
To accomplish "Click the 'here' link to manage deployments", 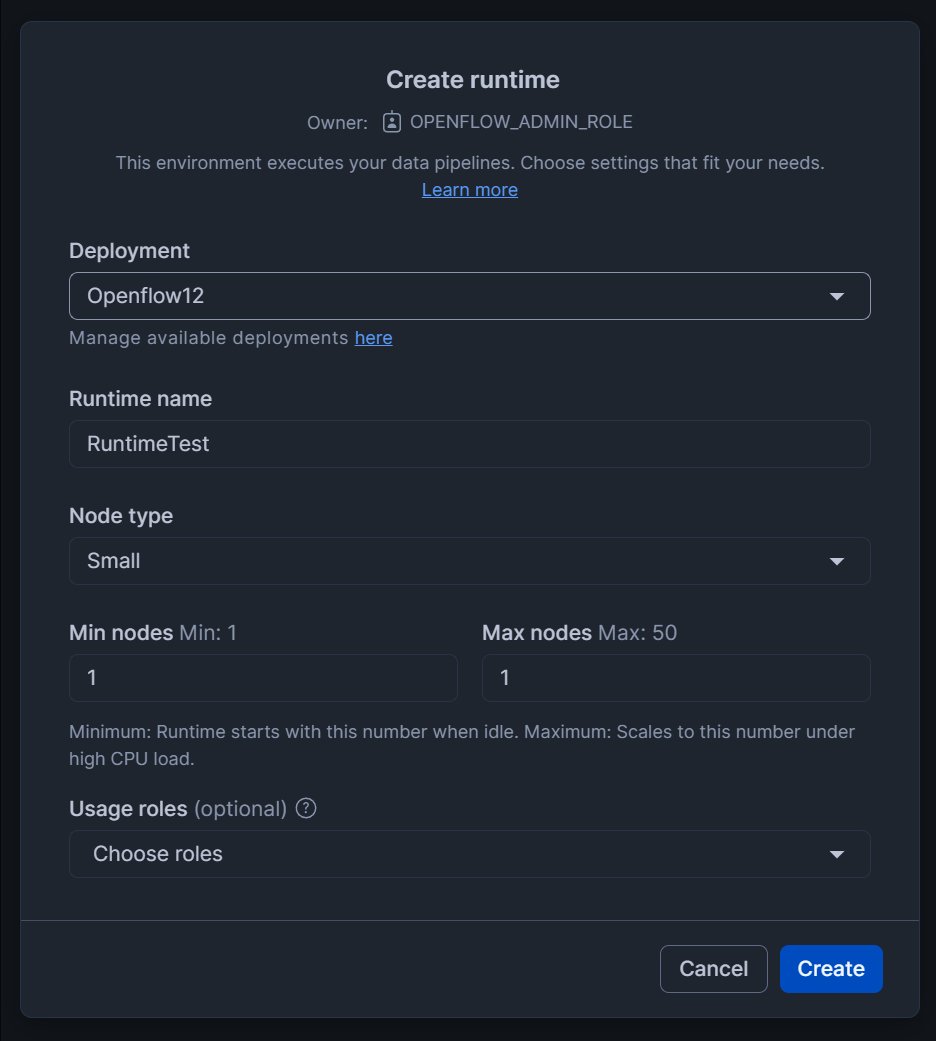I will pos(374,338).
